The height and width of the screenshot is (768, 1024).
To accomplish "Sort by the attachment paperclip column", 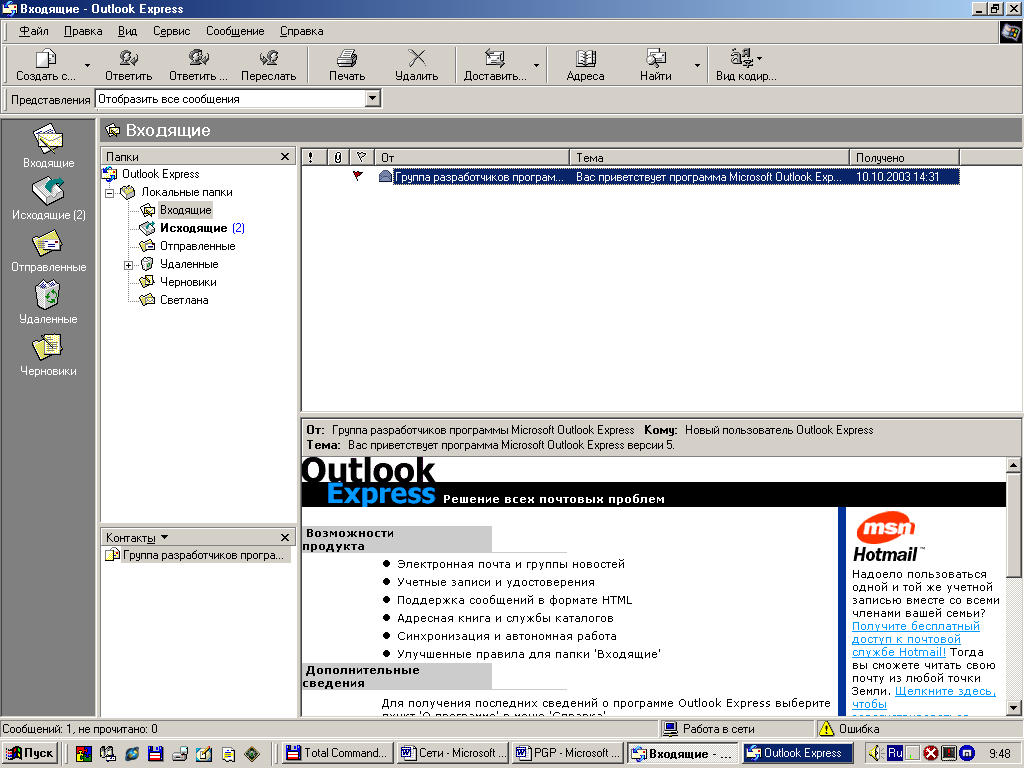I will click(x=338, y=157).
